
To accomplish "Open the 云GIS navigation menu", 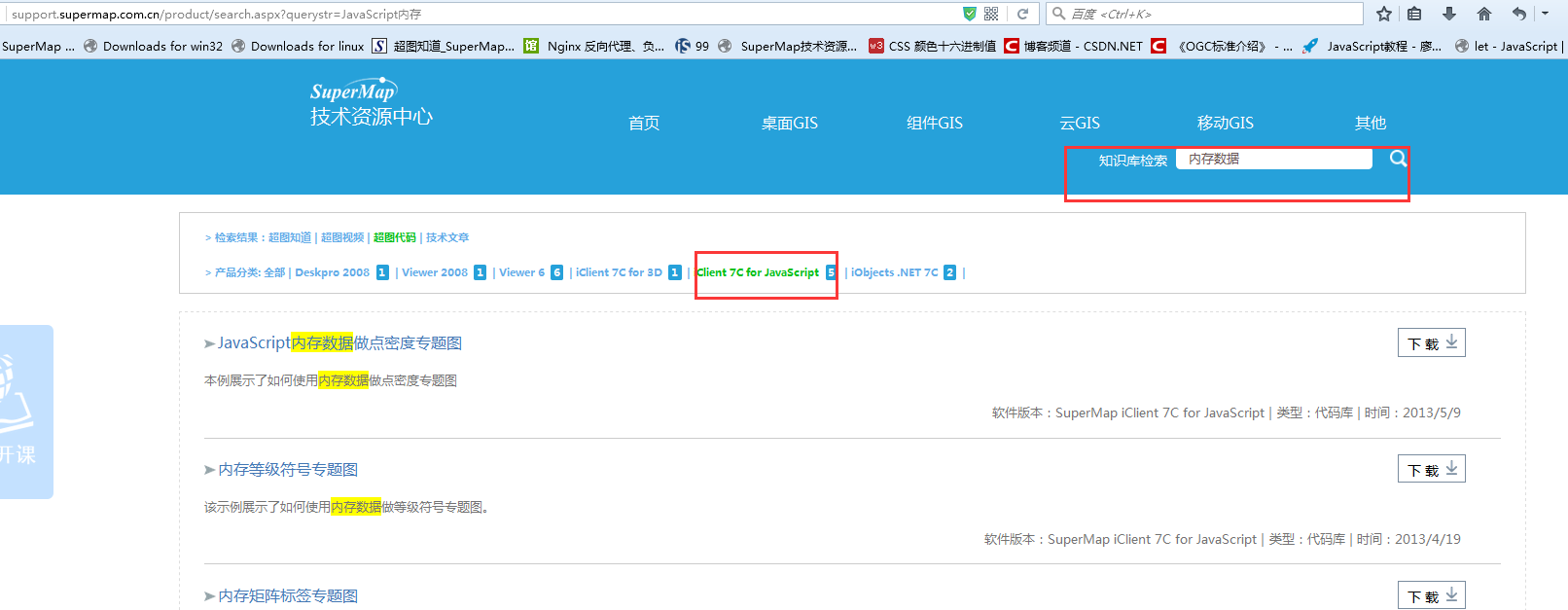I will click(1080, 123).
